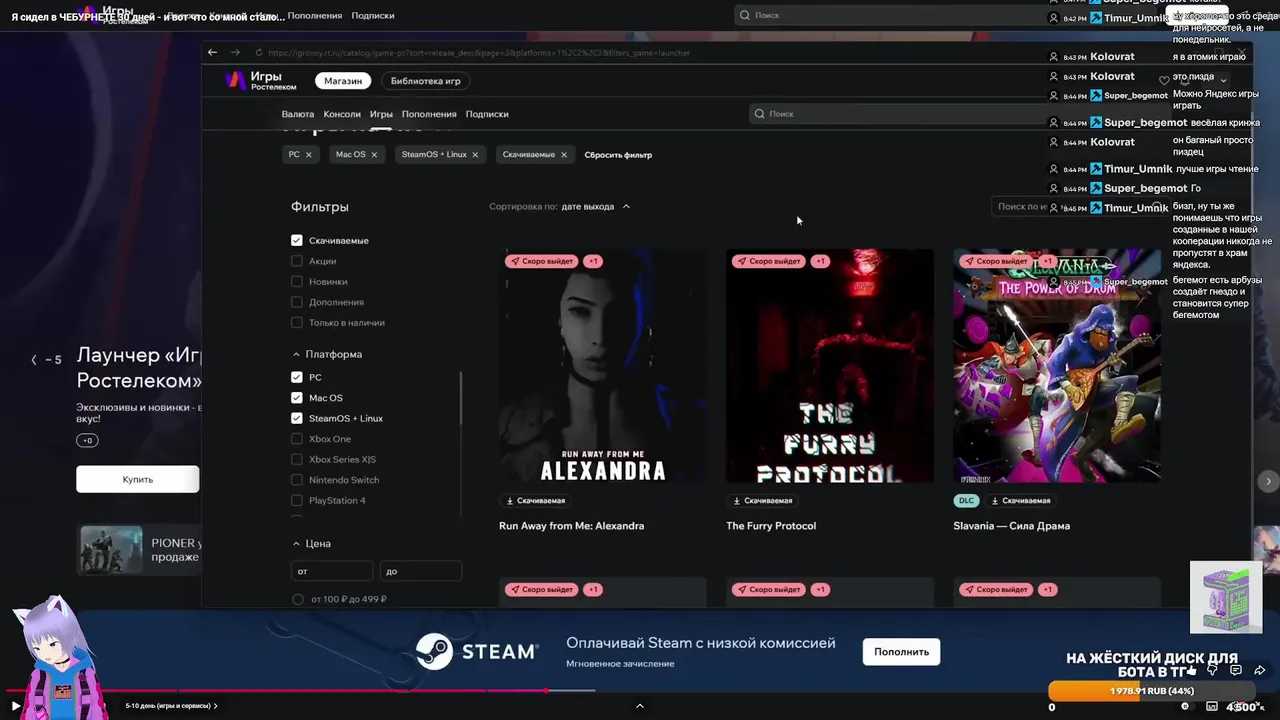
Task: Check the Xbox Series X|S platform
Action: [297, 459]
